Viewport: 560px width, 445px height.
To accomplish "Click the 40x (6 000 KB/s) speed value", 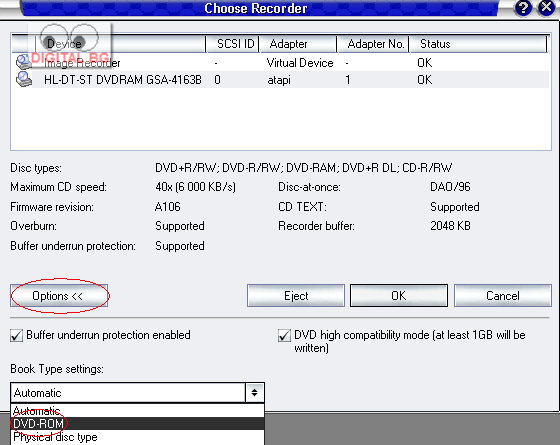I will point(195,187).
